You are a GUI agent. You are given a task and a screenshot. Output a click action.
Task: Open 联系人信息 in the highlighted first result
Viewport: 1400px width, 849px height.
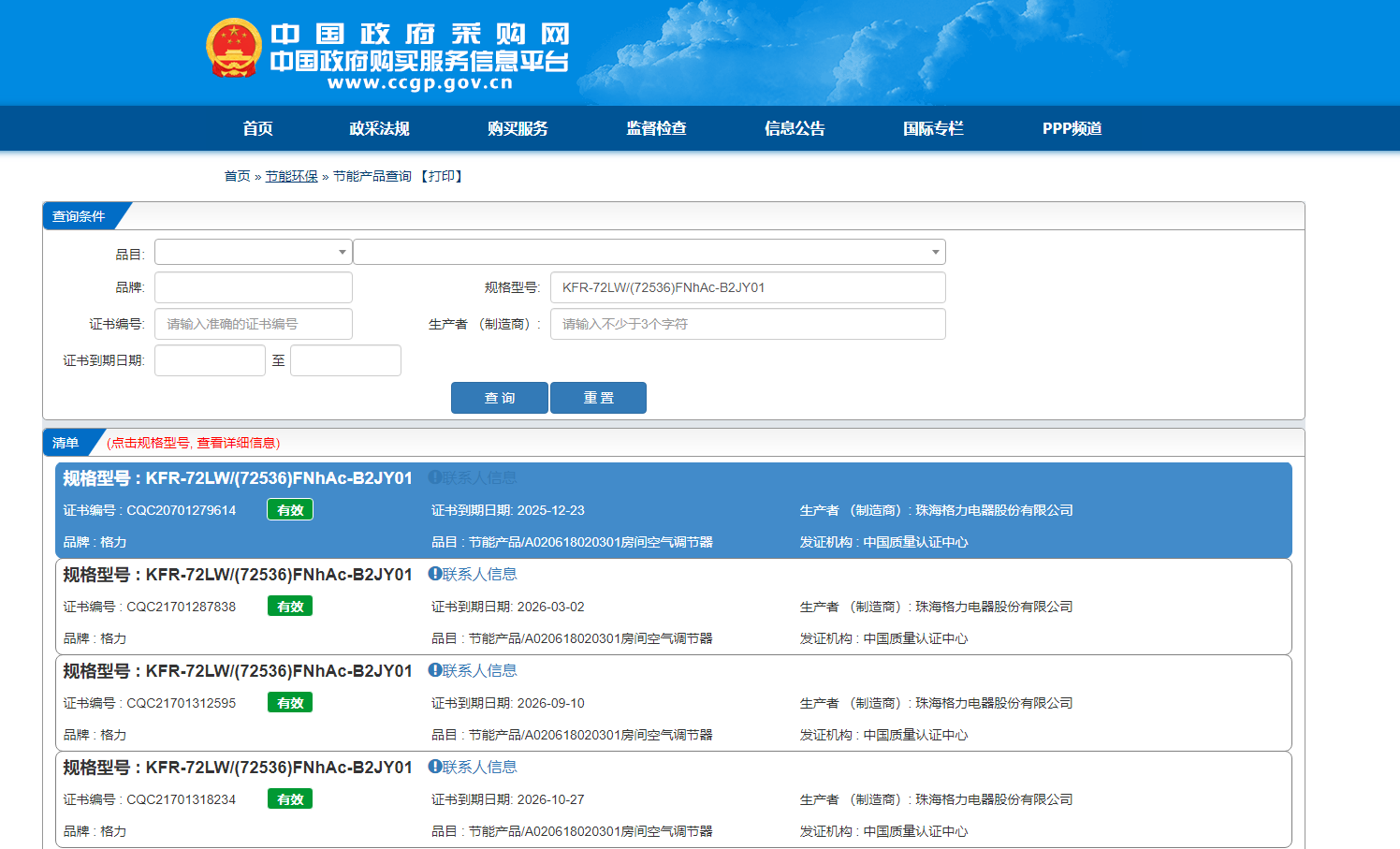(473, 477)
